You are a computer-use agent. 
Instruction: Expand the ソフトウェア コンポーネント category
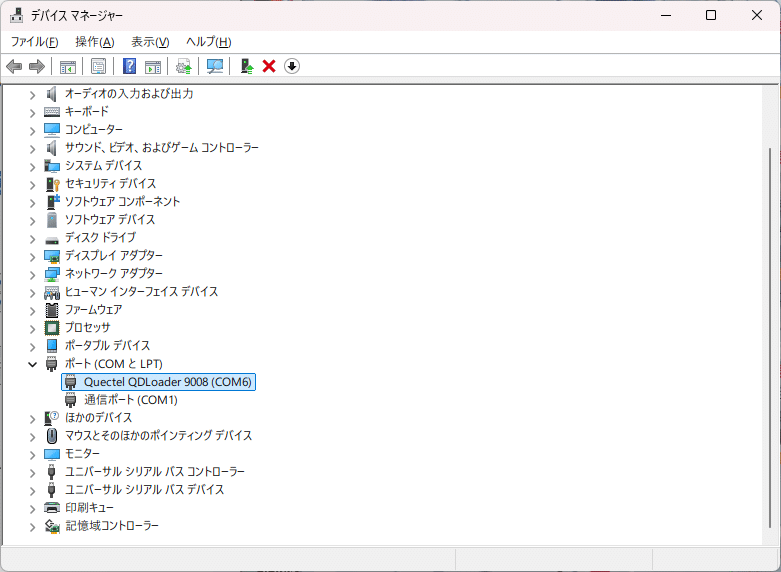tap(32, 202)
